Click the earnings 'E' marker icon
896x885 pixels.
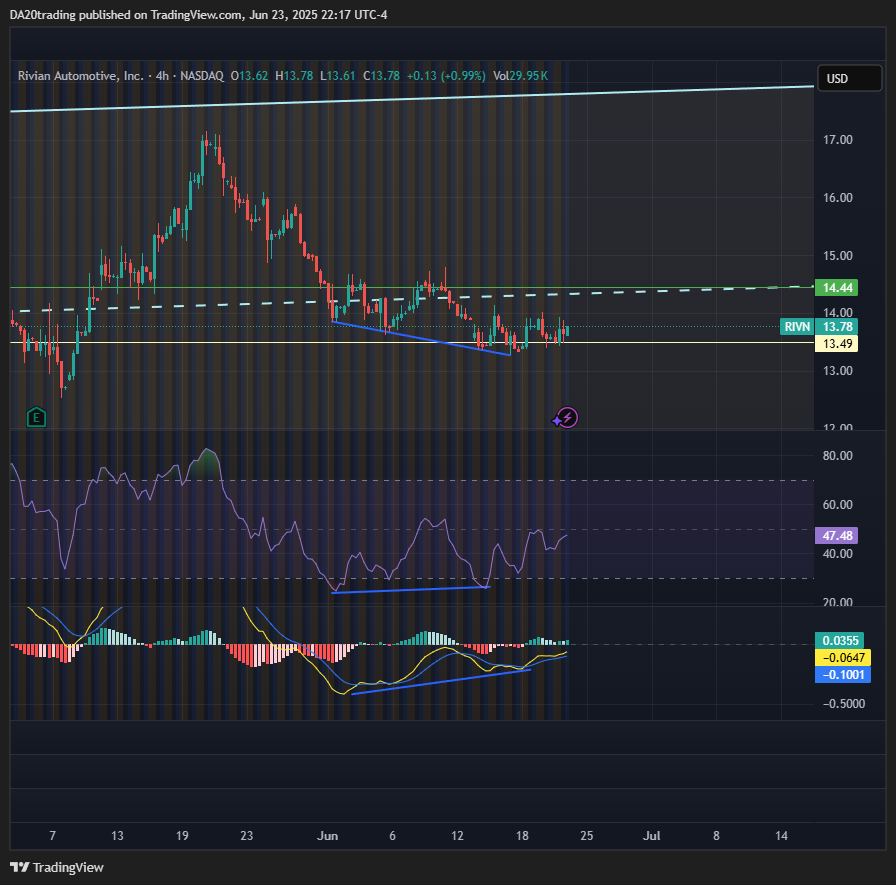[x=37, y=418]
